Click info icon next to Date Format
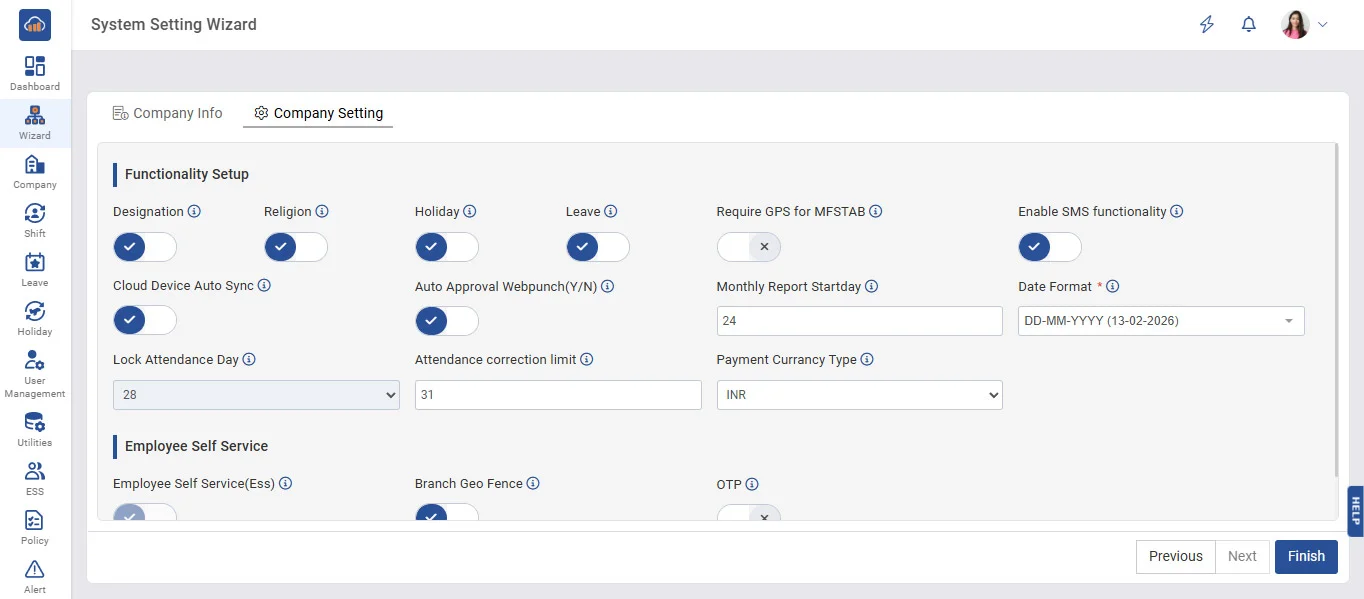Image resolution: width=1364 pixels, height=599 pixels. point(1113,287)
